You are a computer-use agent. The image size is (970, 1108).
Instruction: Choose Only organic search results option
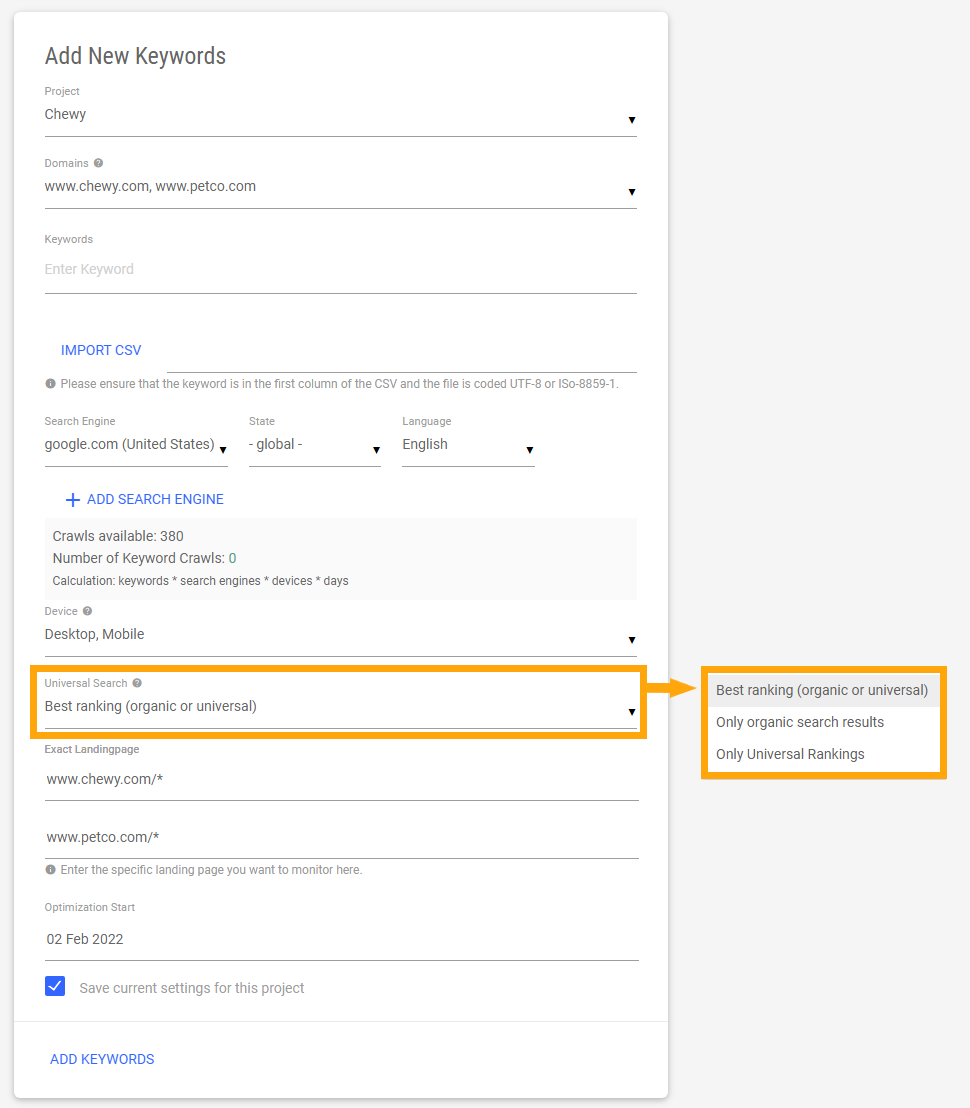click(x=823, y=722)
